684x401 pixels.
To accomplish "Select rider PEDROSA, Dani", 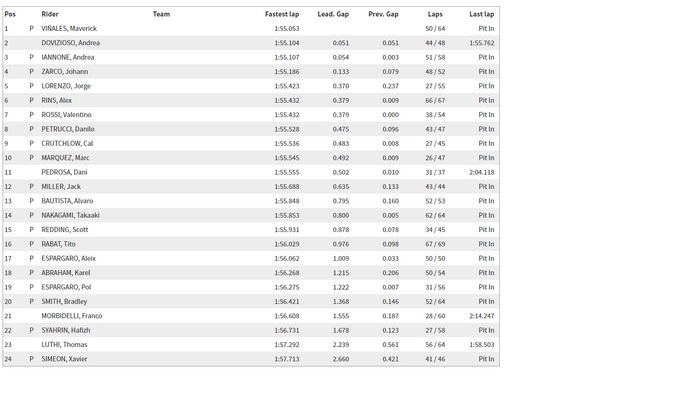I will 64,172.
